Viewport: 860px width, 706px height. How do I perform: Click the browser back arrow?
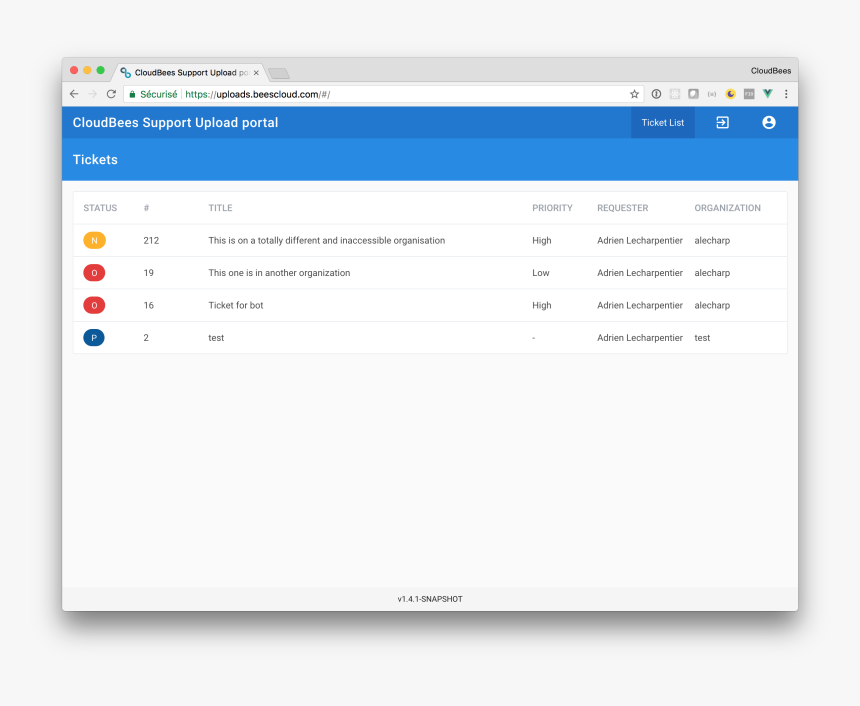(x=74, y=94)
